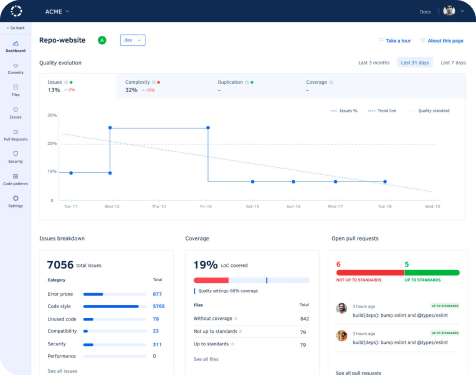Screen dimensions: 476x375
Task: Open the Security sidebar icon
Action: tap(16, 154)
